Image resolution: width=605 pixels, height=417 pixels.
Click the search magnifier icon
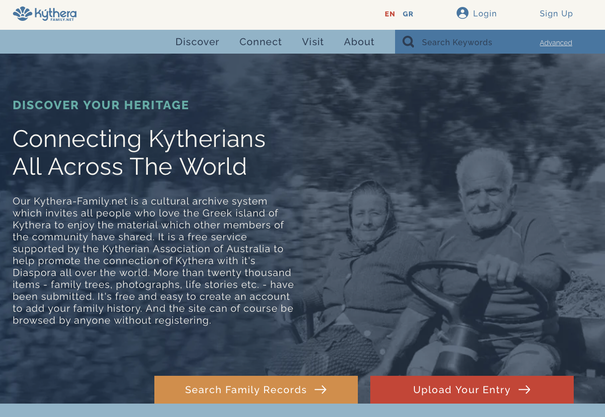coord(408,42)
